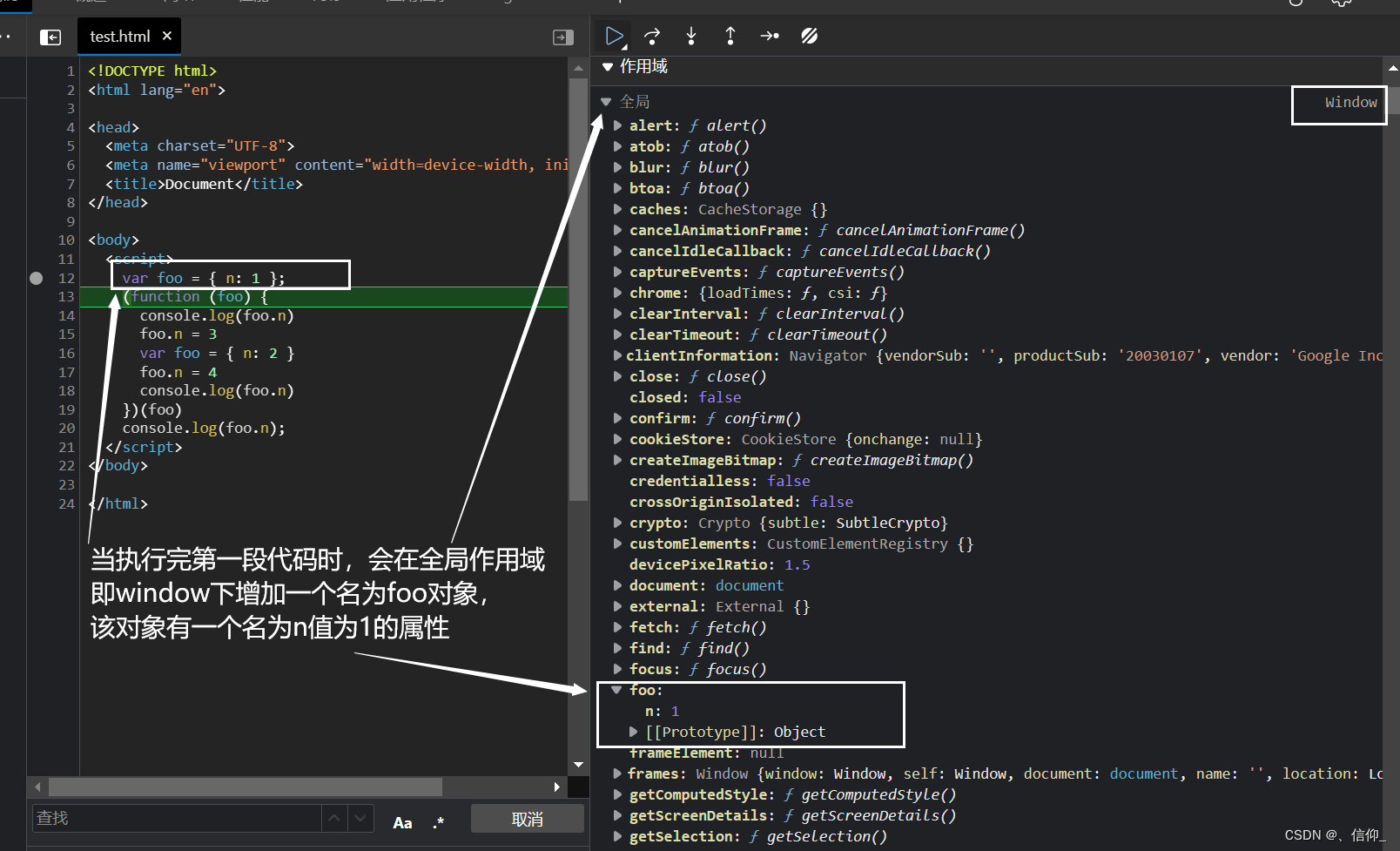
Task: Click the editor vertical scrollbar thumb
Action: (578, 289)
